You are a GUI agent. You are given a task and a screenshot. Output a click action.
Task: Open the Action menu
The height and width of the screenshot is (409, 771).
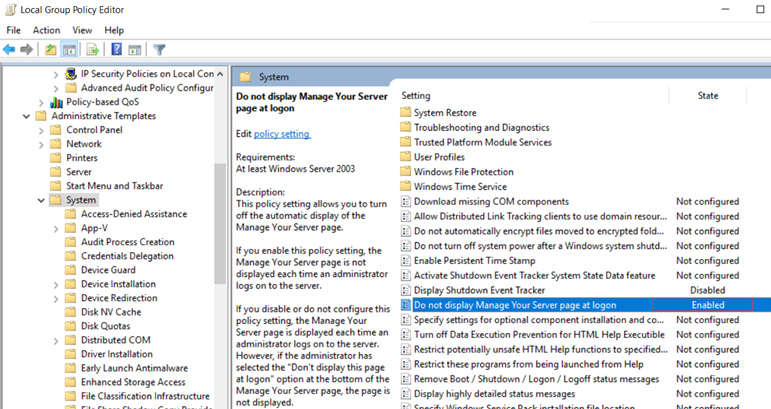[x=46, y=30]
